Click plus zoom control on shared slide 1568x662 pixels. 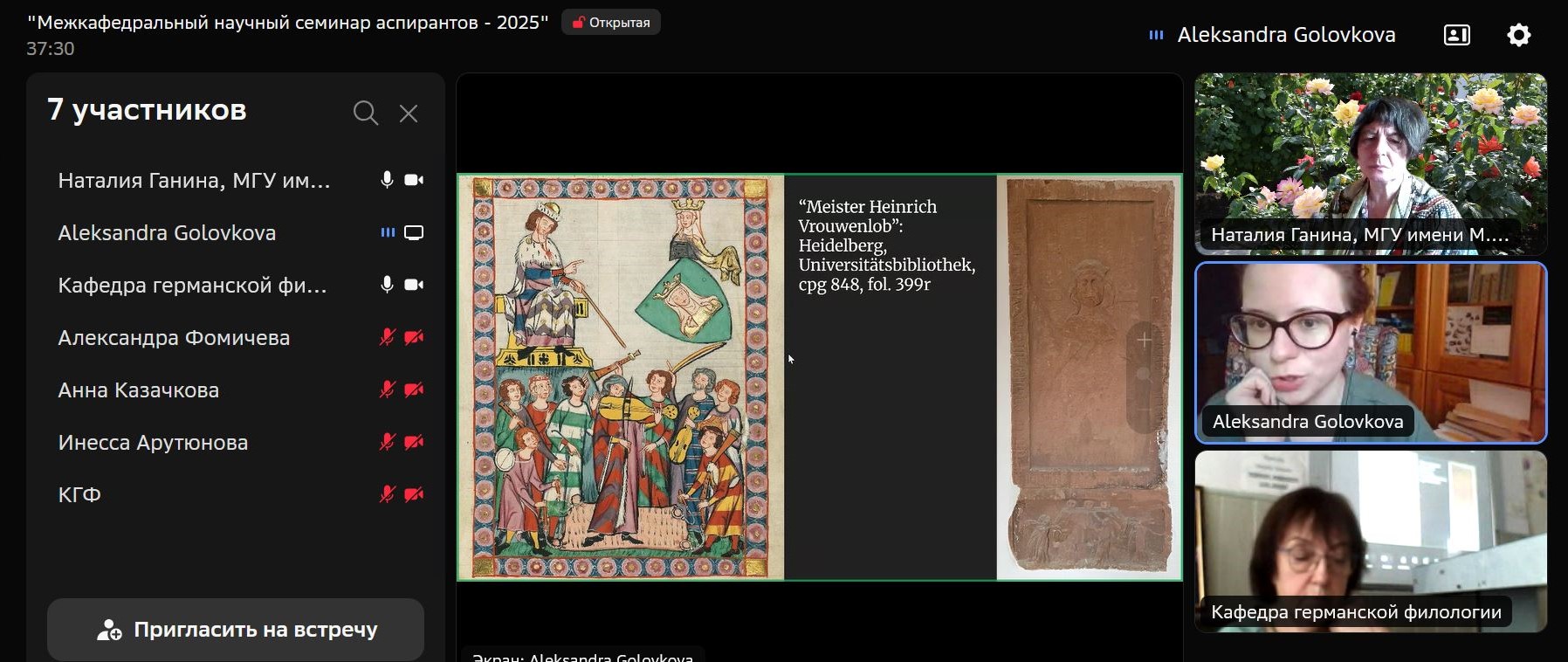coord(1145,340)
